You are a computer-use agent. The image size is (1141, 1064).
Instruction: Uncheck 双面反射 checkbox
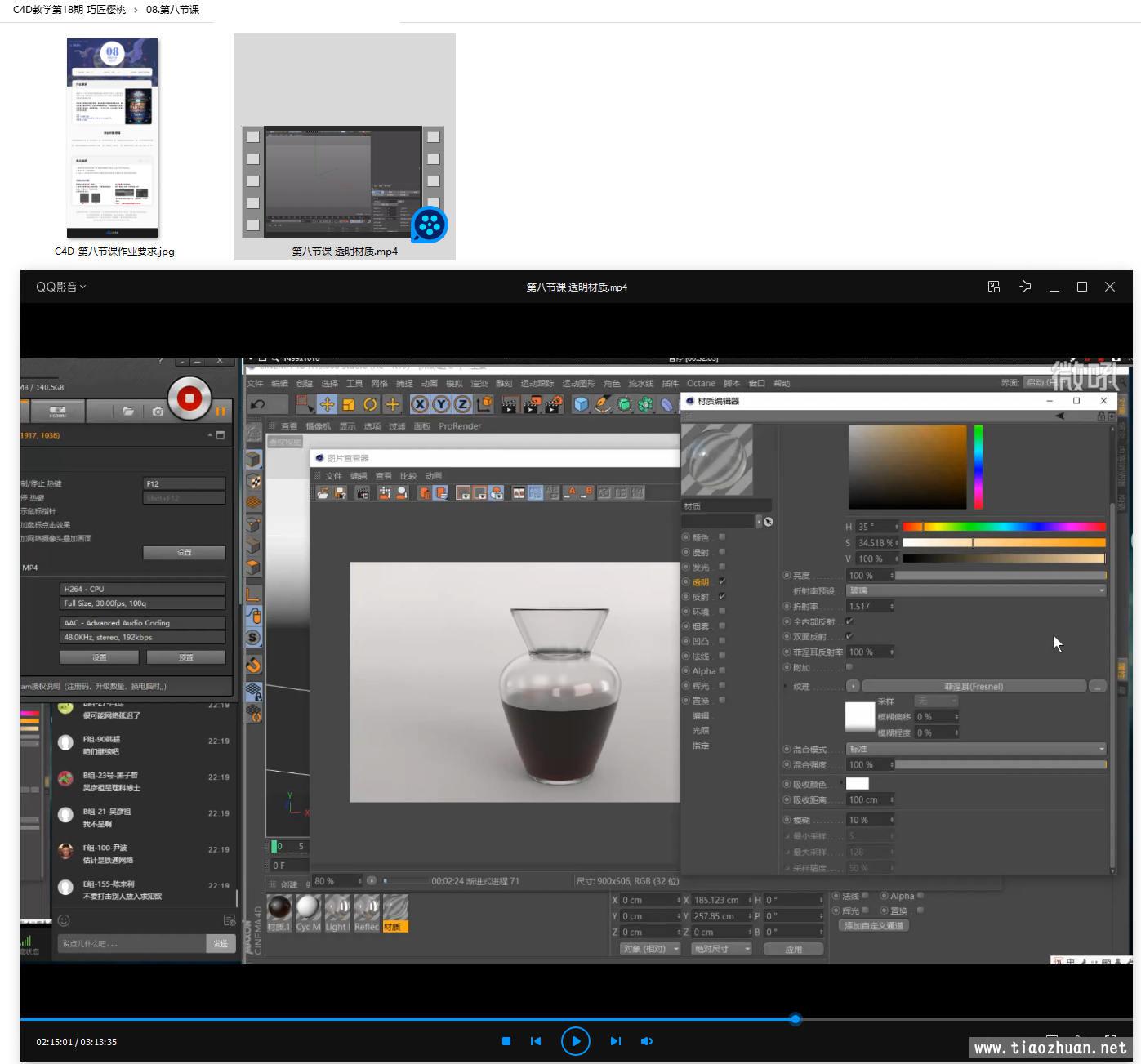849,636
